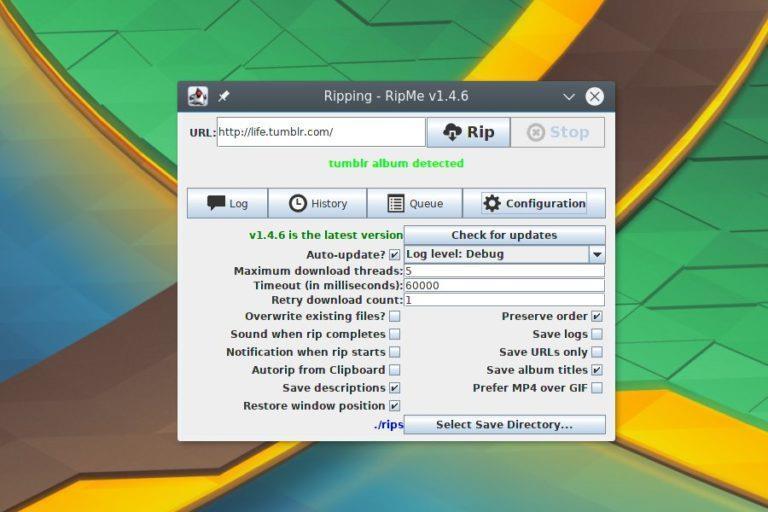Click the 'Ripping - RipMe v1.4.6' title bar text
The width and height of the screenshot is (768, 512).
click(396, 96)
